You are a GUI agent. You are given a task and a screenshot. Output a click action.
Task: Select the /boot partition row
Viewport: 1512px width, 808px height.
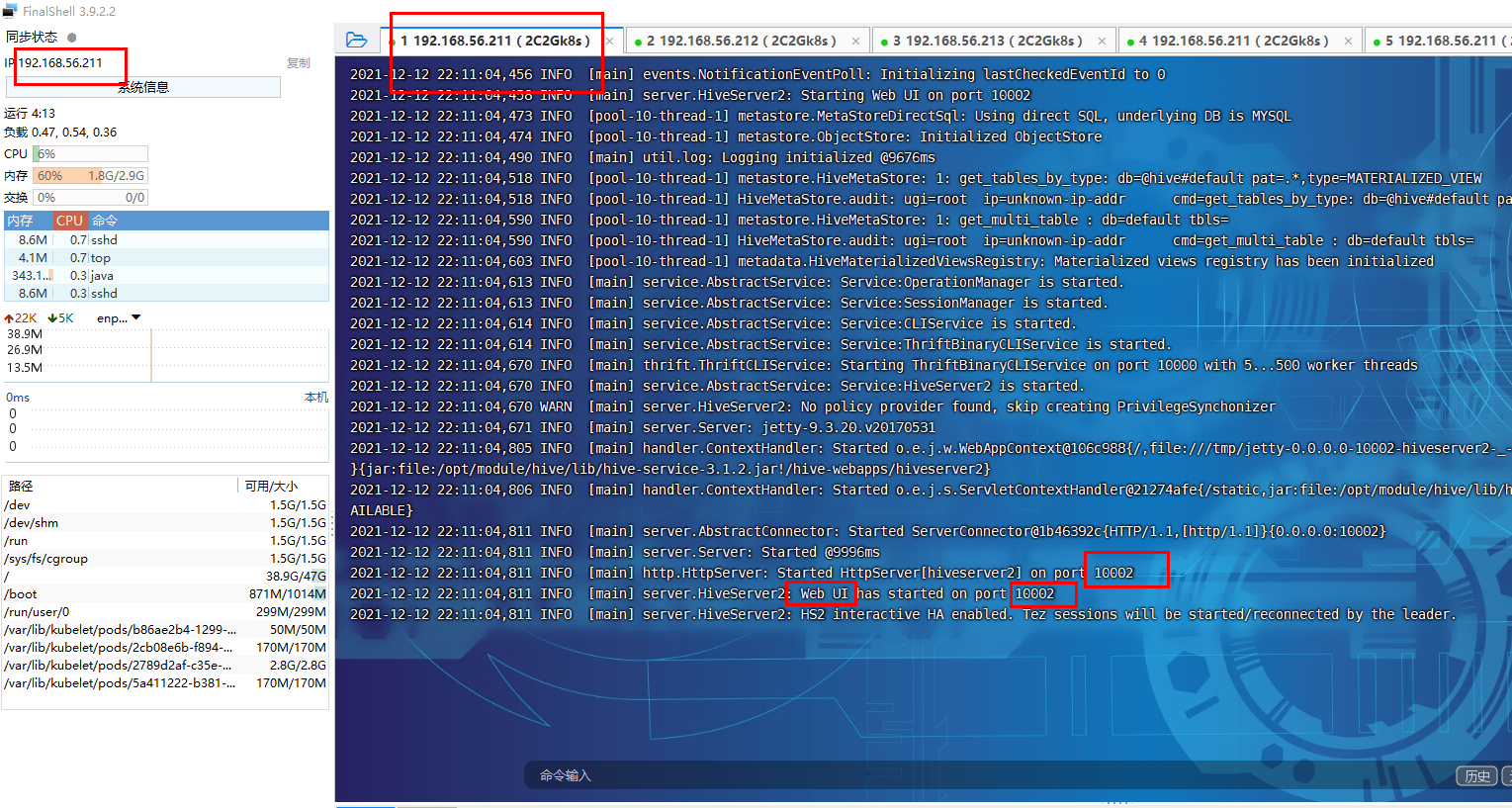click(99, 593)
